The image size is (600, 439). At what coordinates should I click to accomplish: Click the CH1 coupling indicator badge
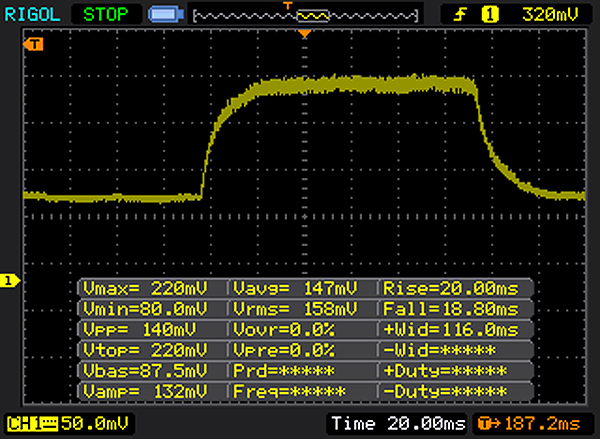pos(33,424)
